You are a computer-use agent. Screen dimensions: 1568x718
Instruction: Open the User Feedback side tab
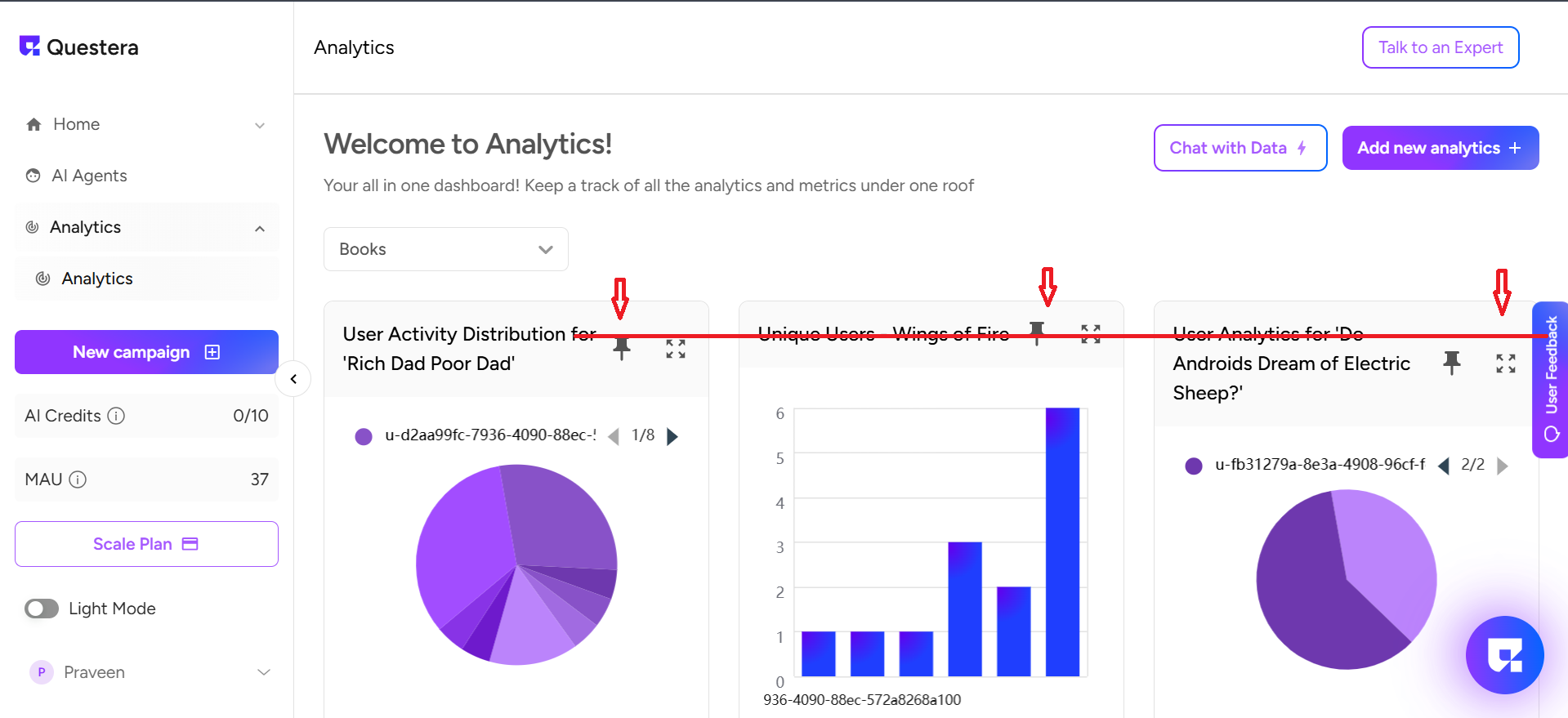click(1550, 380)
